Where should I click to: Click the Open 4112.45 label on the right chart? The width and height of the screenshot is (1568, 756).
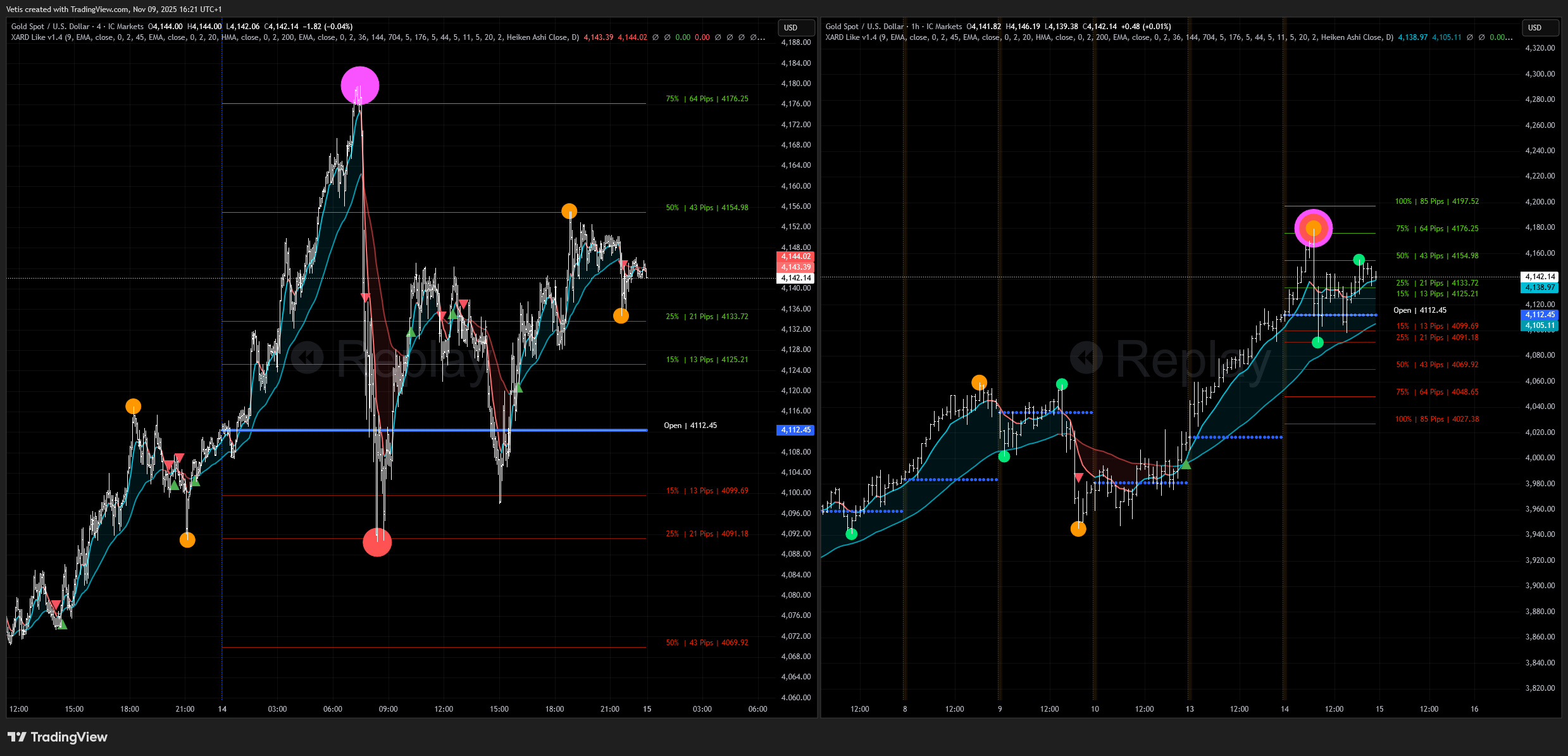(x=1419, y=310)
